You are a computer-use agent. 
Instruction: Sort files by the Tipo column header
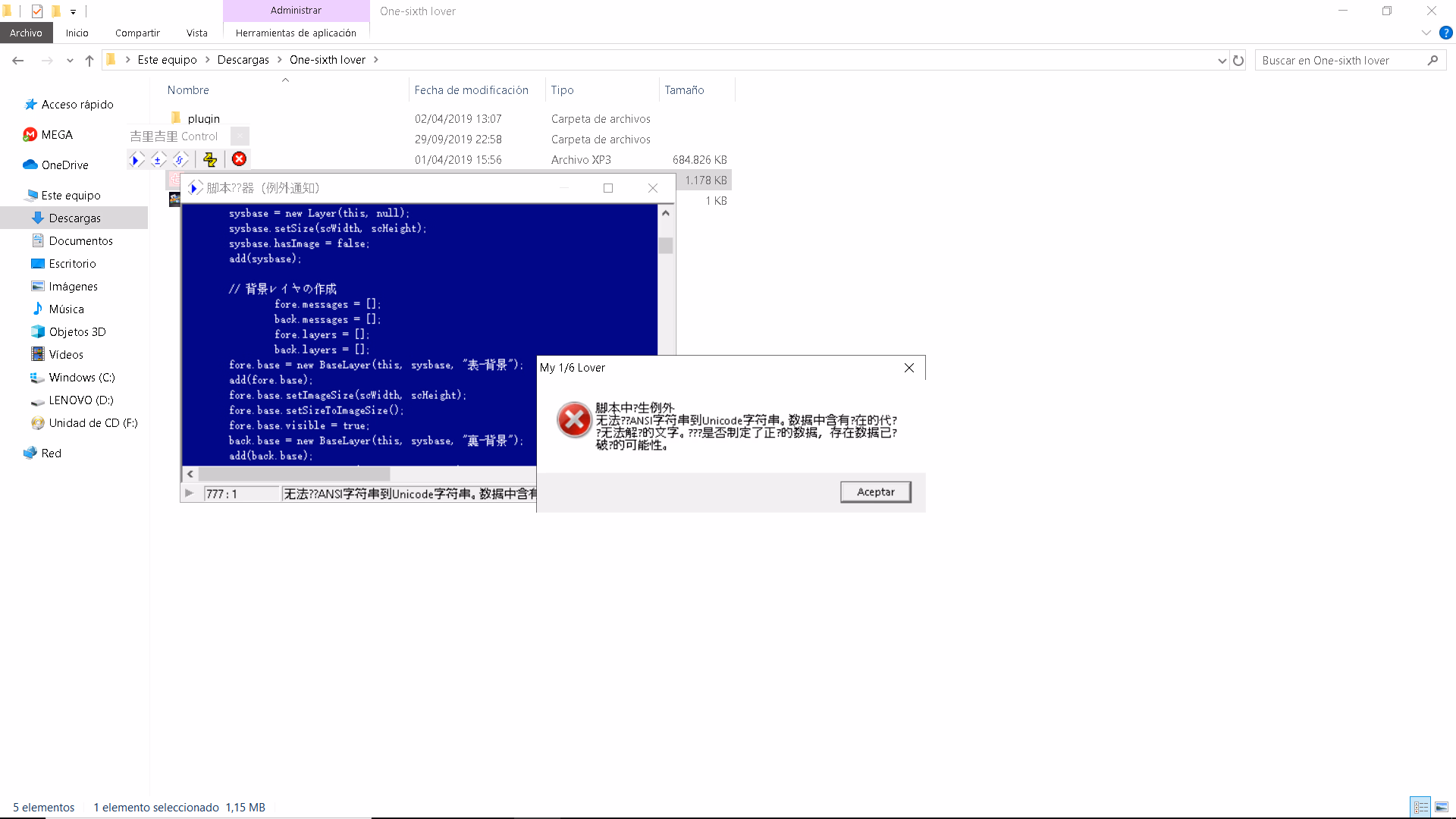coord(563,89)
